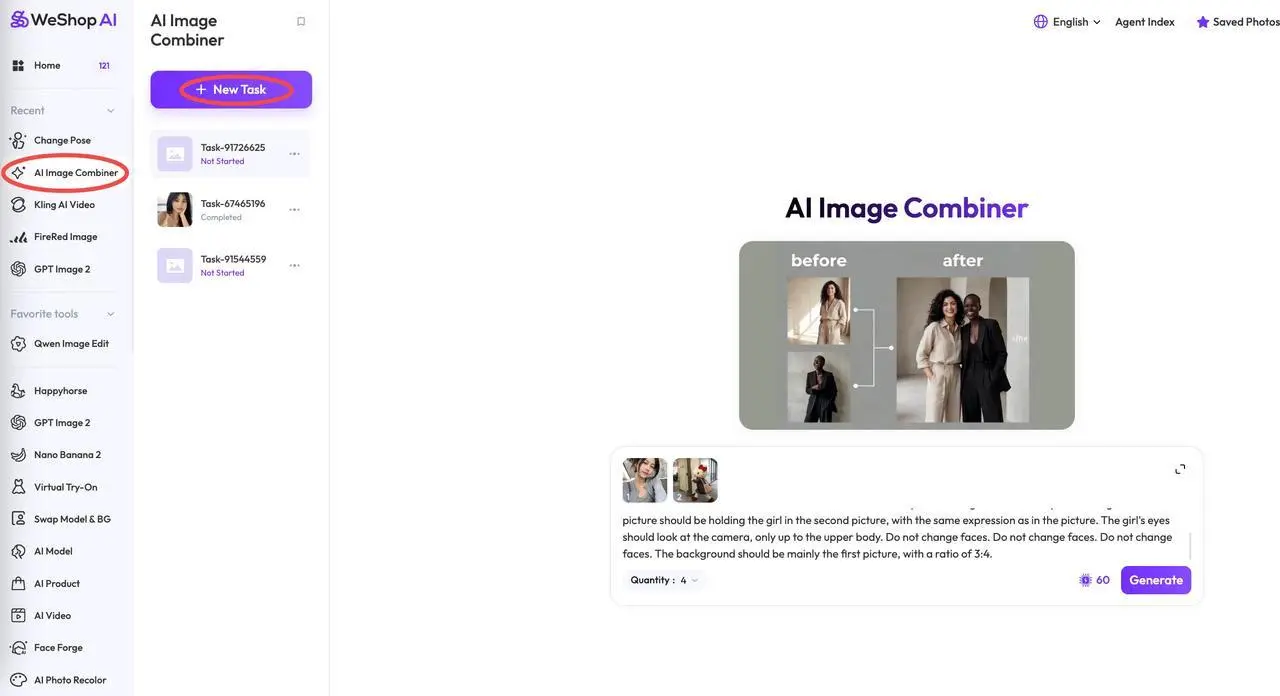Click the credits coin icon near 60

pyautogui.click(x=1085, y=580)
